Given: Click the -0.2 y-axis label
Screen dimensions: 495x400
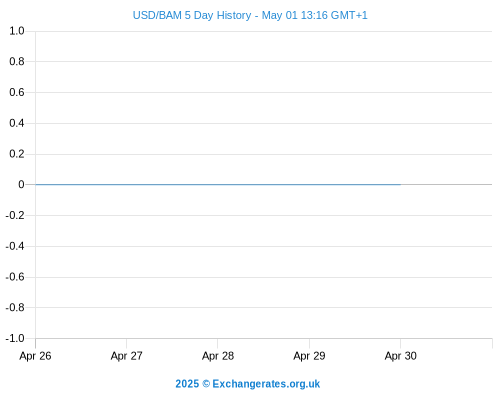Looking at the screenshot, I should [15, 215].
